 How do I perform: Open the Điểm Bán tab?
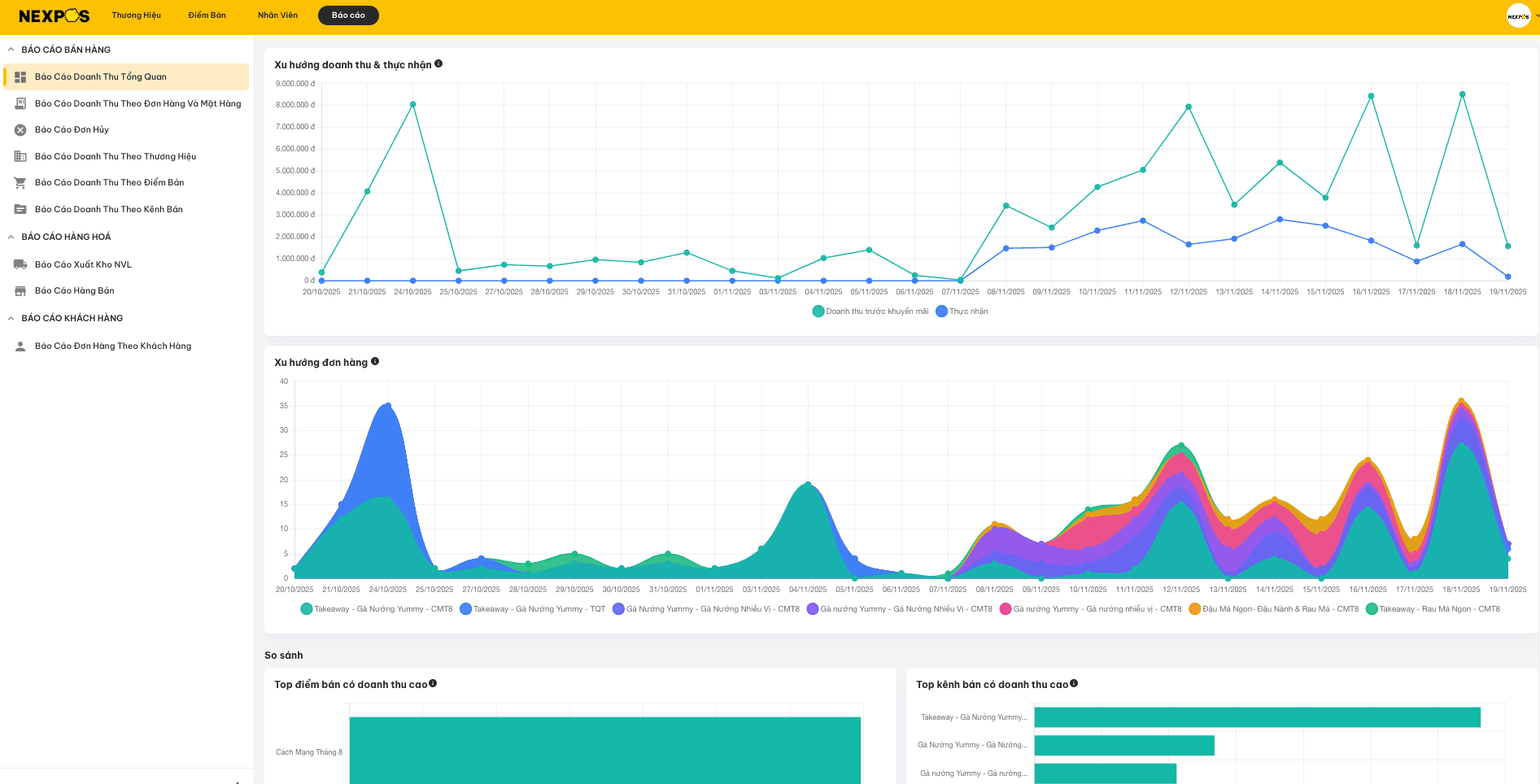(x=207, y=15)
